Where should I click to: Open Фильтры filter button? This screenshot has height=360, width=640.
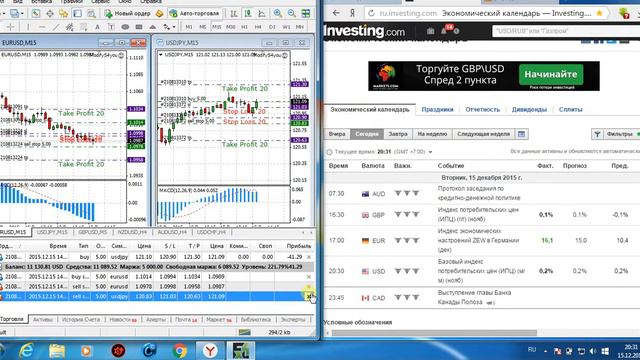(616, 134)
